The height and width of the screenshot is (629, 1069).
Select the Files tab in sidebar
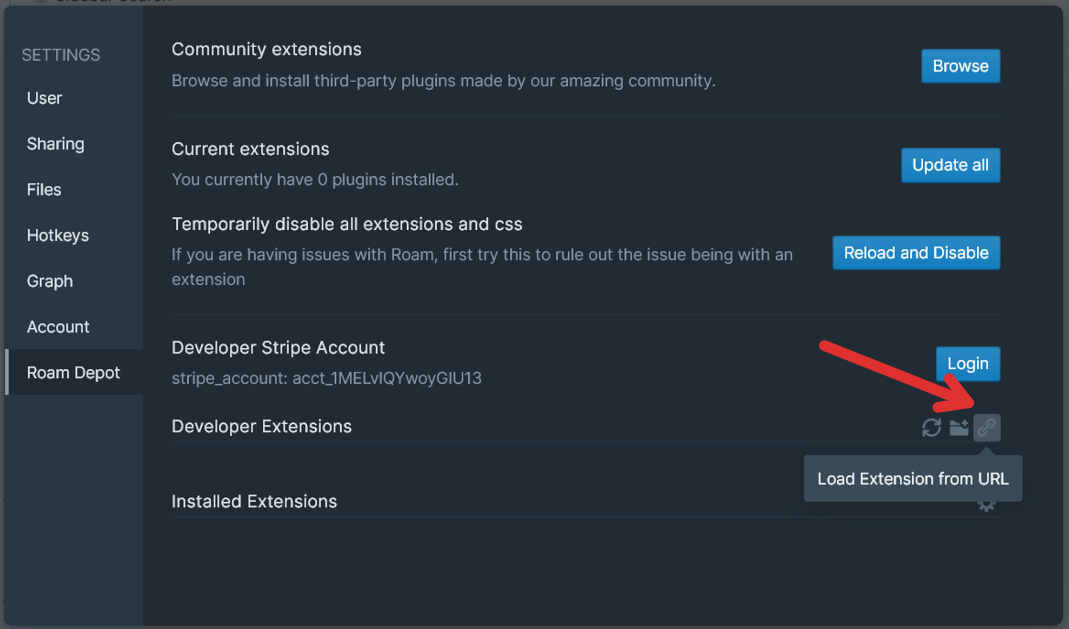pos(44,190)
